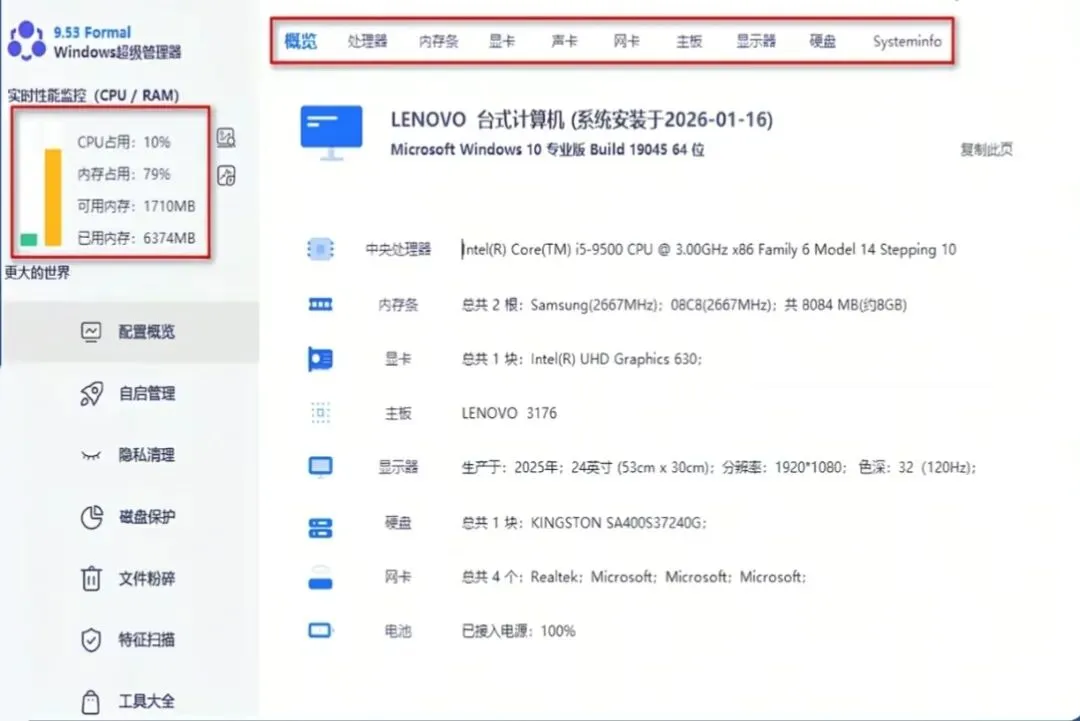Click the green CPU usage bar

point(29,240)
